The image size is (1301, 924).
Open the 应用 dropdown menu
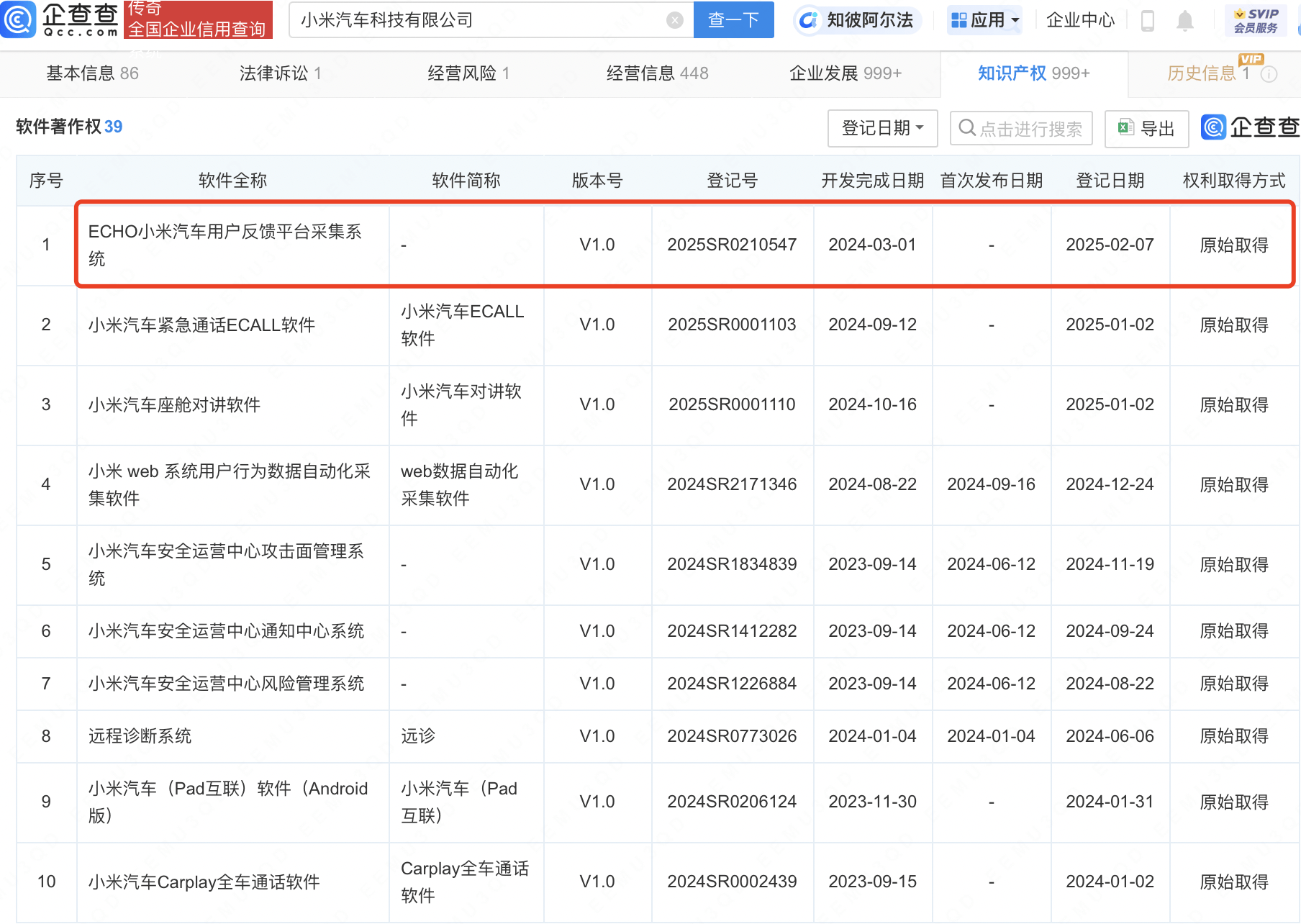point(986,20)
